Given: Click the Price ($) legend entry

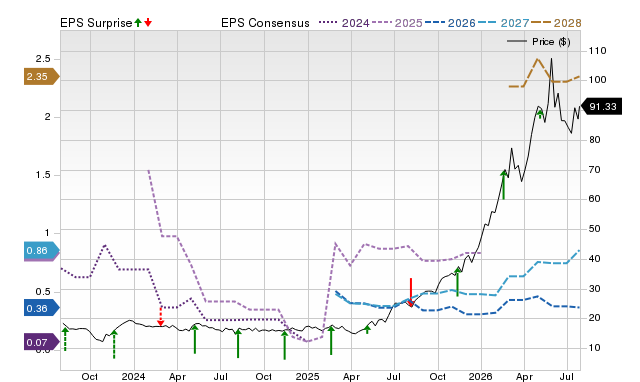Looking at the screenshot, I should [x=538, y=42].
